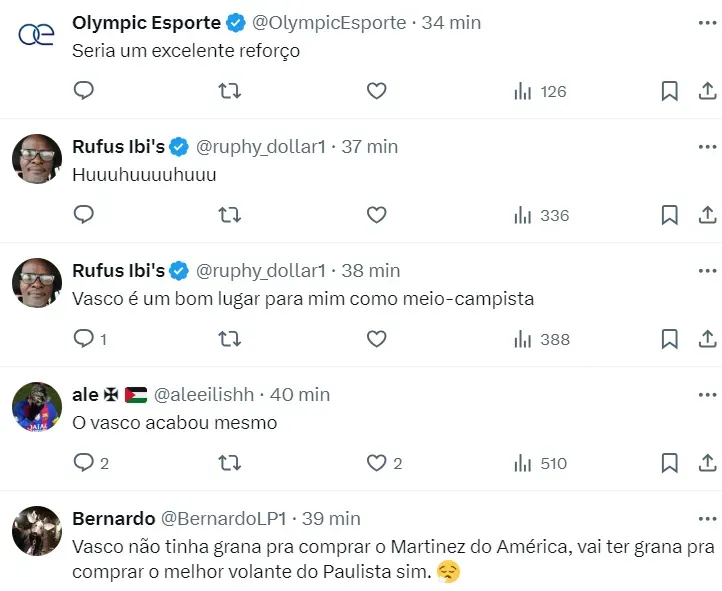722x591 pixels.
Task: Repost the "Vasco é um bom lugar" tweet
Action: click(229, 339)
